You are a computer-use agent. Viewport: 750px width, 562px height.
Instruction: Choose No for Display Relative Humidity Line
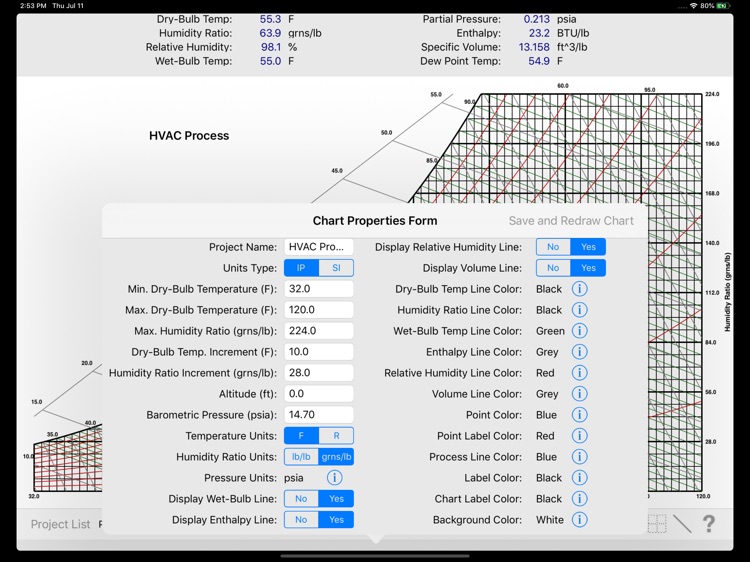point(553,247)
